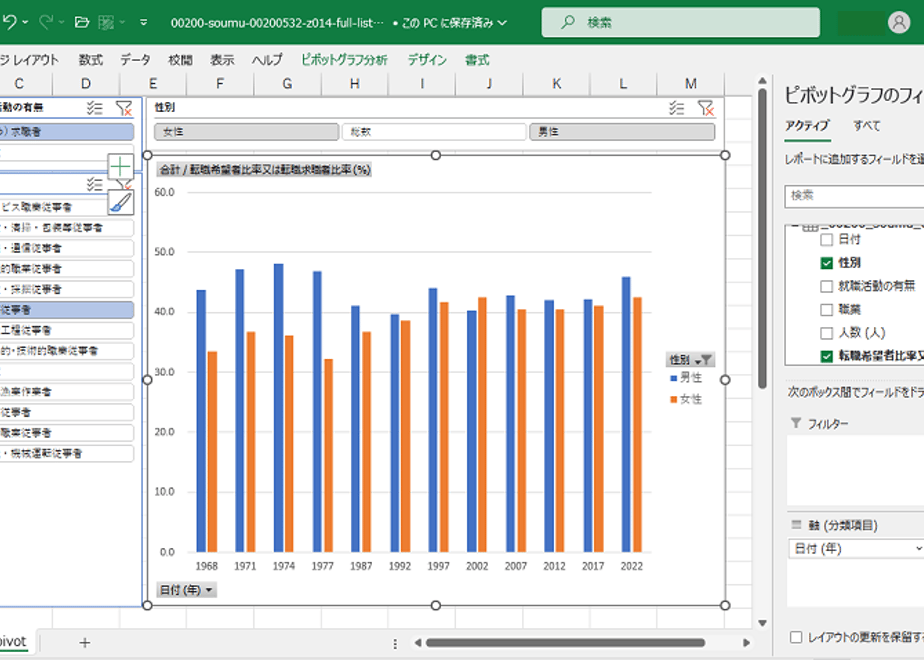Check the 職業 field checkbox
The image size is (924, 660).
pos(826,309)
